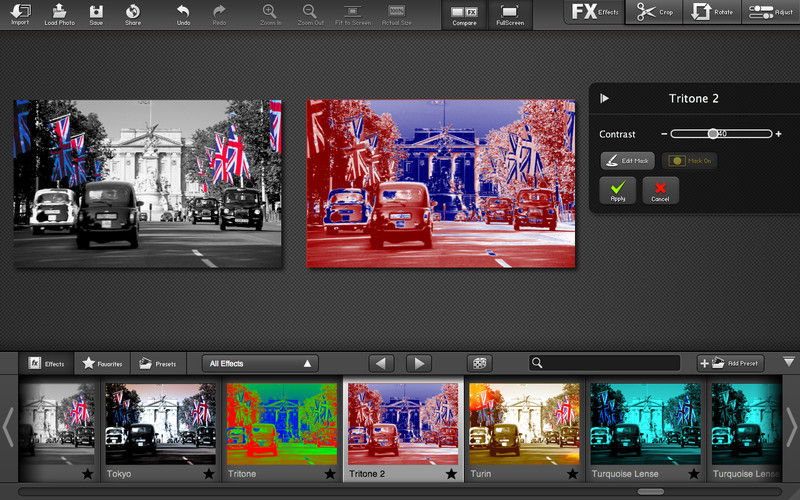The image size is (800, 500).
Task: Select the Tokyo effect thumbnail
Action: (160, 424)
